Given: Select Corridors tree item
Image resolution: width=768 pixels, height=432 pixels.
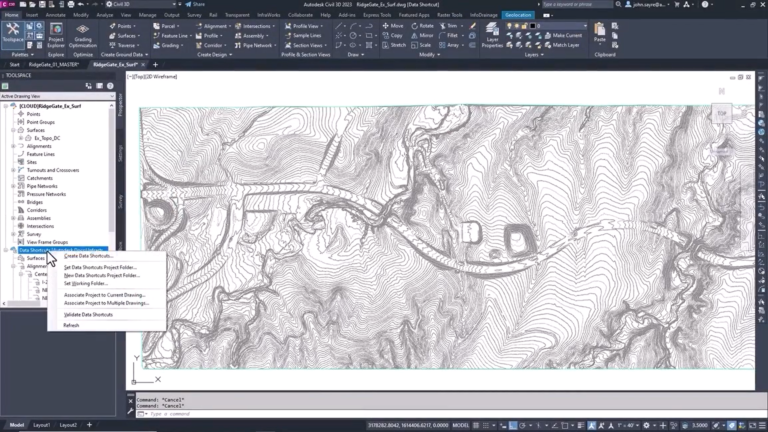Looking at the screenshot, I should click(37, 210).
